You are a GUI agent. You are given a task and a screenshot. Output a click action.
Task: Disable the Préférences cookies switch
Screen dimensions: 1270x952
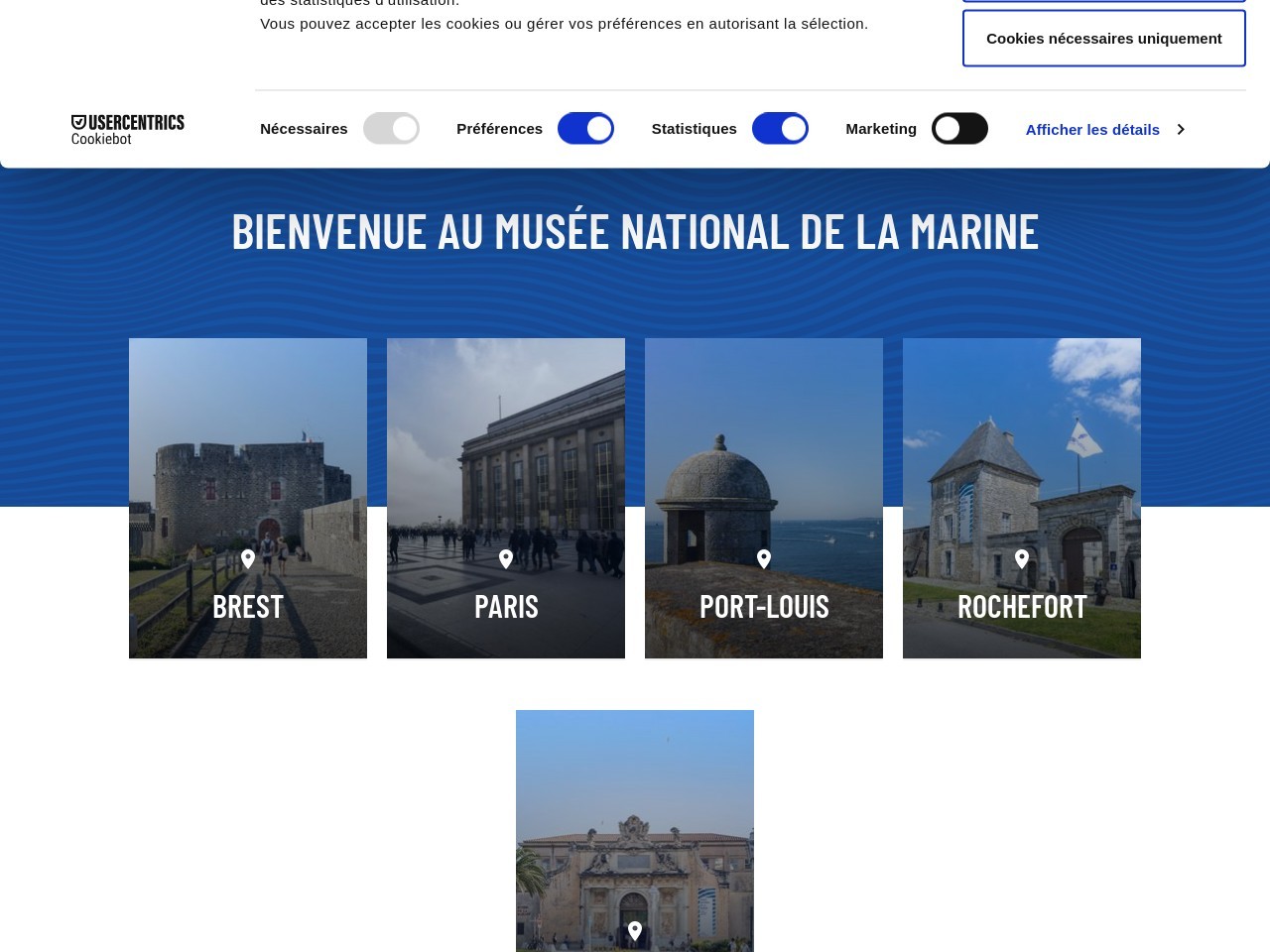pos(585,129)
